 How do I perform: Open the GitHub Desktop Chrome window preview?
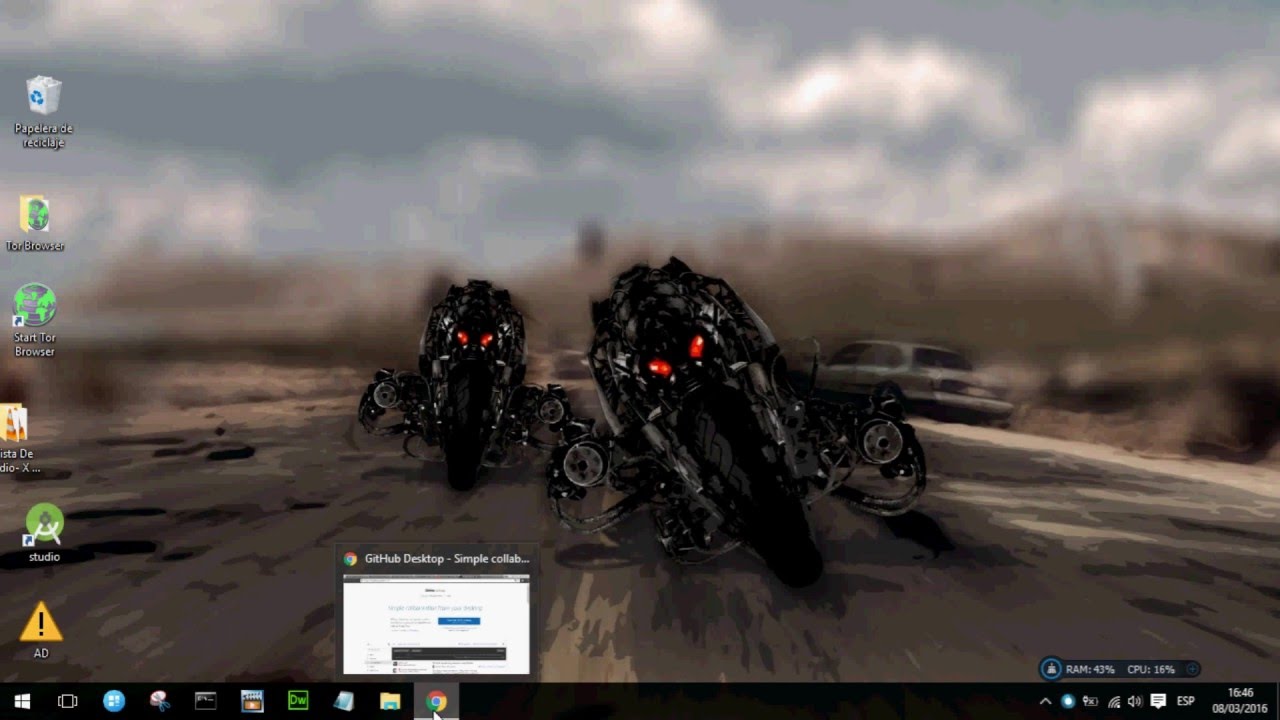pyautogui.click(x=436, y=623)
